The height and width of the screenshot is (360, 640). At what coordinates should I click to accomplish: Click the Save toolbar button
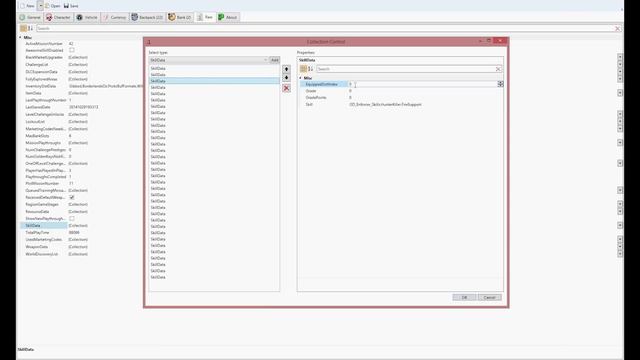coord(71,6)
